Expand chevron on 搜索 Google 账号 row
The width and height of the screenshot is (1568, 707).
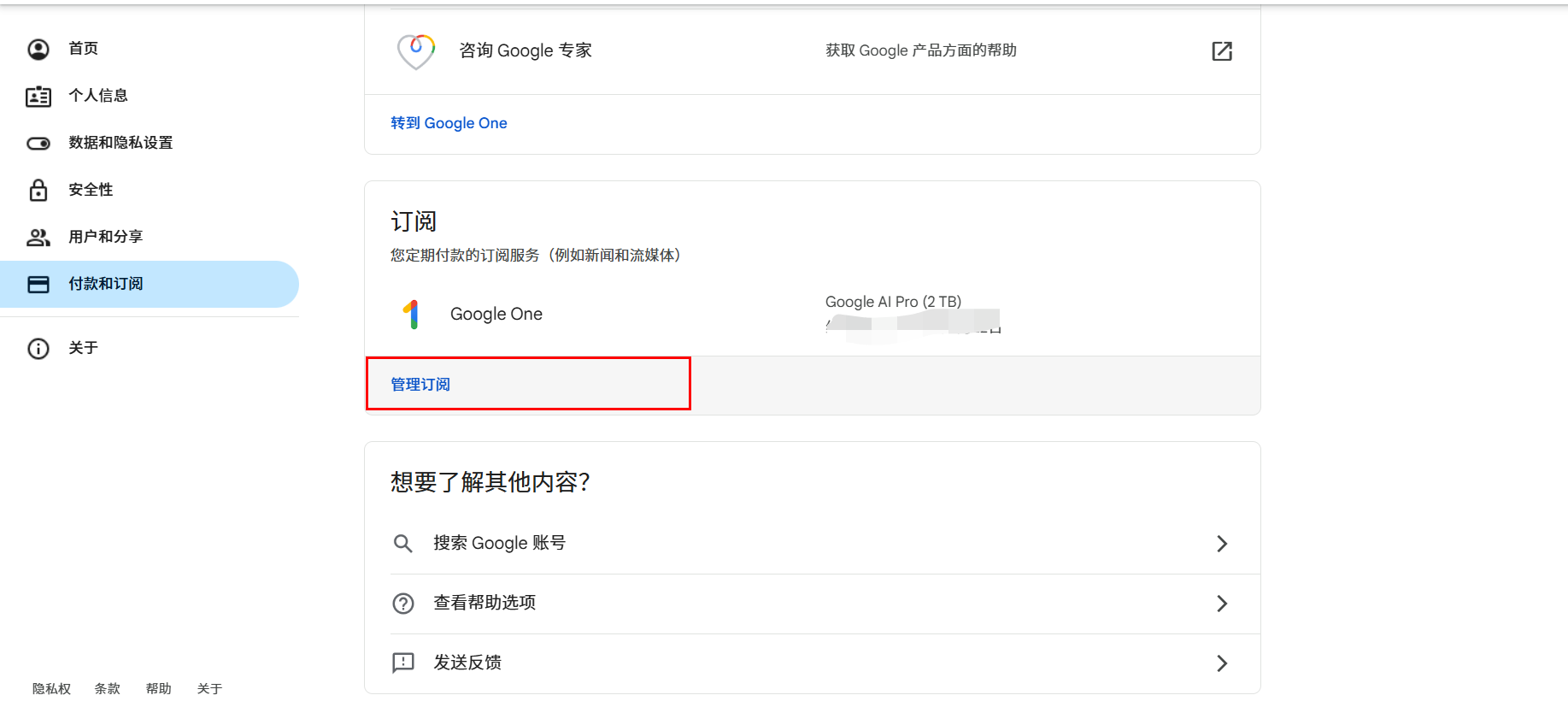1222,544
